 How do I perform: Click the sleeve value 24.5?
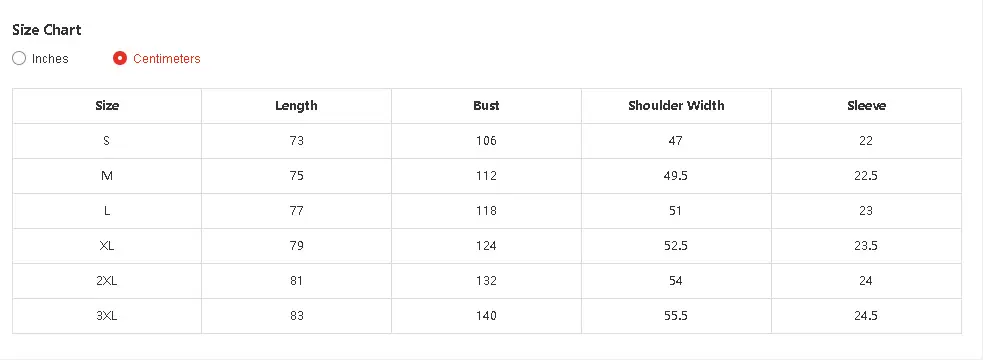click(866, 316)
